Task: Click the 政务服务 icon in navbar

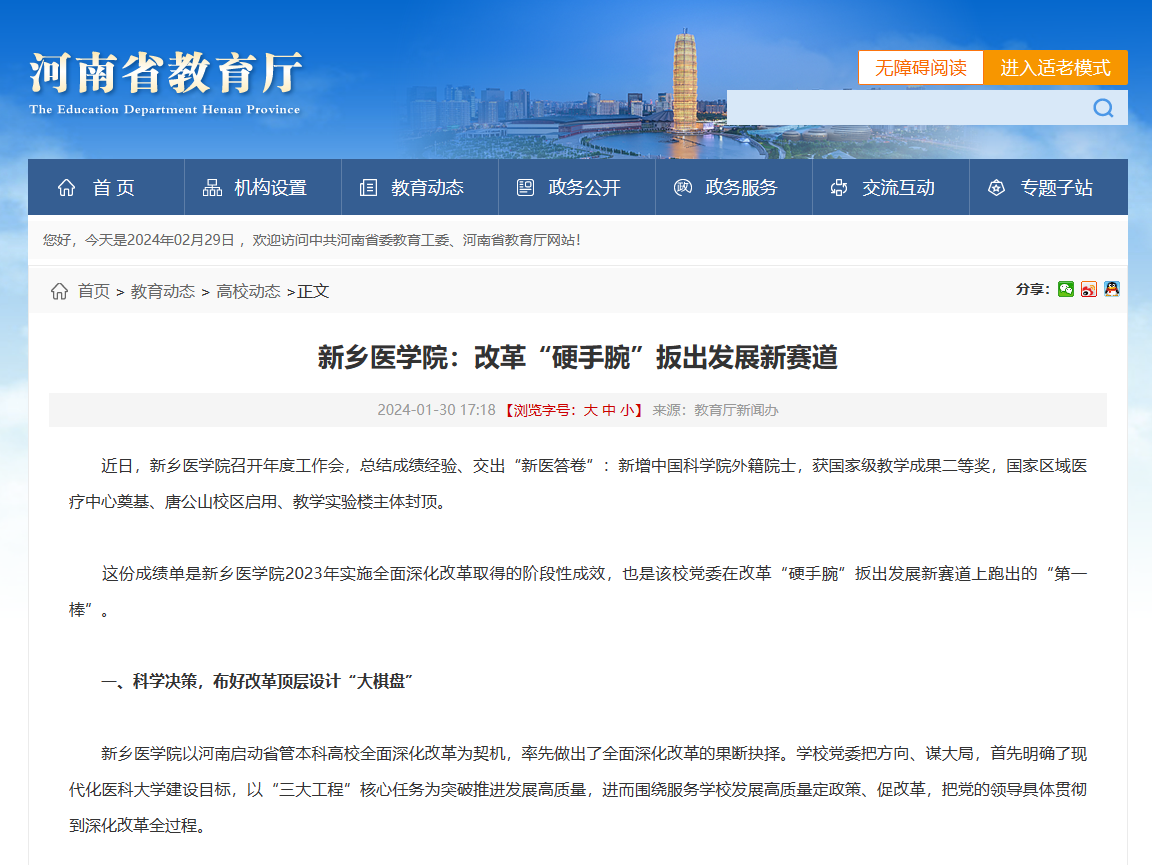Action: (x=683, y=187)
